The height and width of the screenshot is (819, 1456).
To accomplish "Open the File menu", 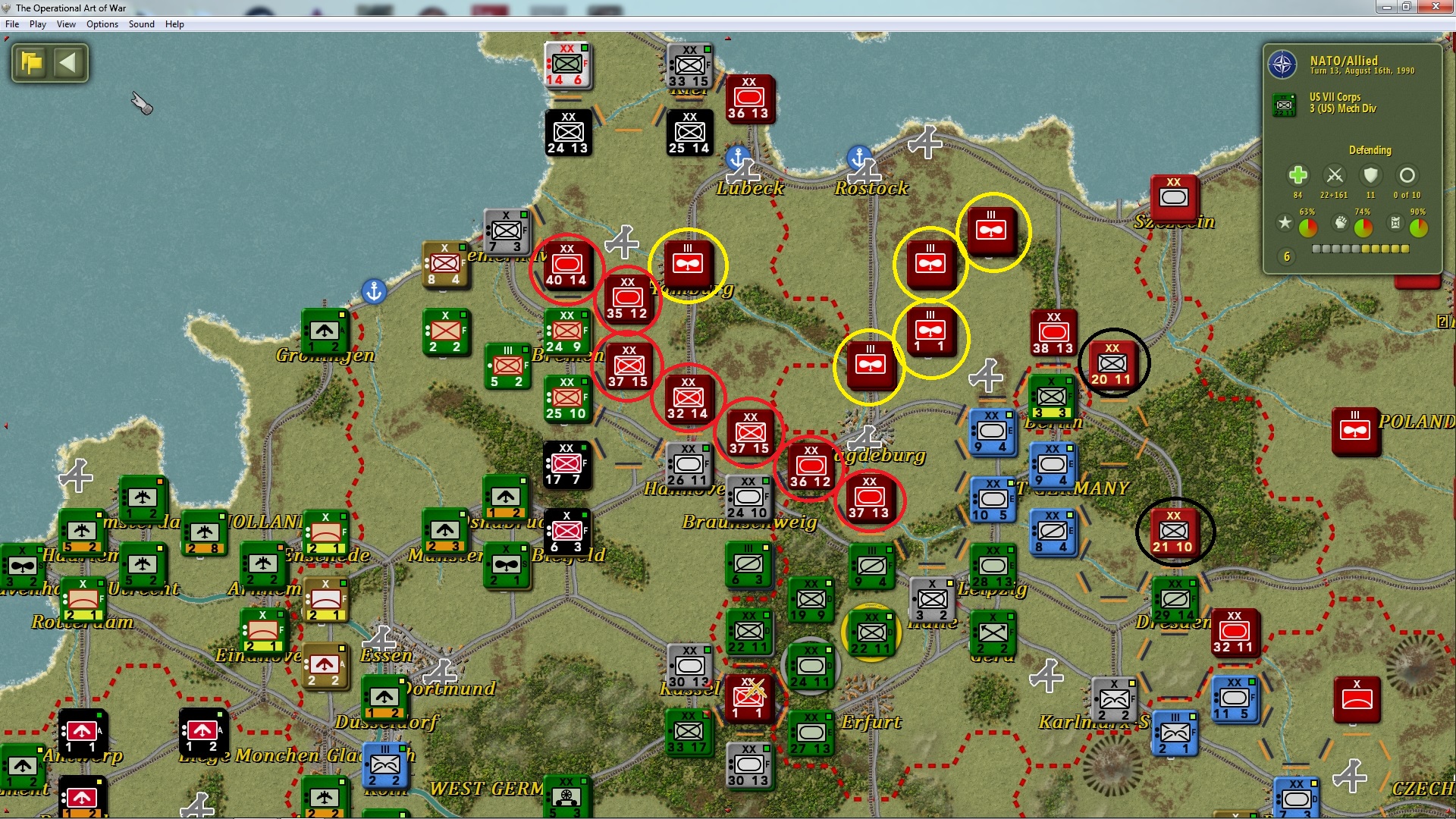I will [12, 24].
